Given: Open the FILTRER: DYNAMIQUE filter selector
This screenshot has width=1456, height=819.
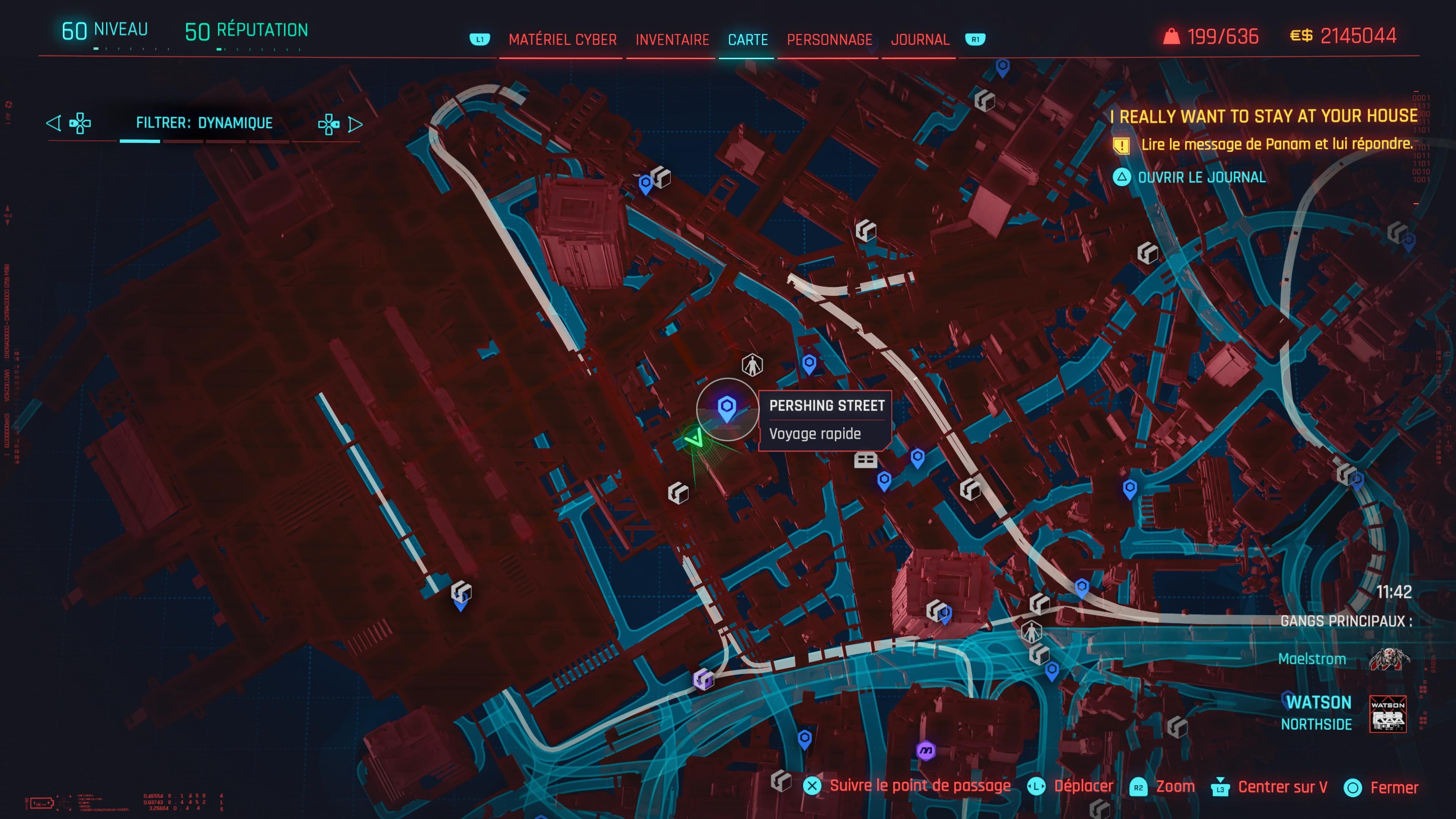Looking at the screenshot, I should click(204, 122).
